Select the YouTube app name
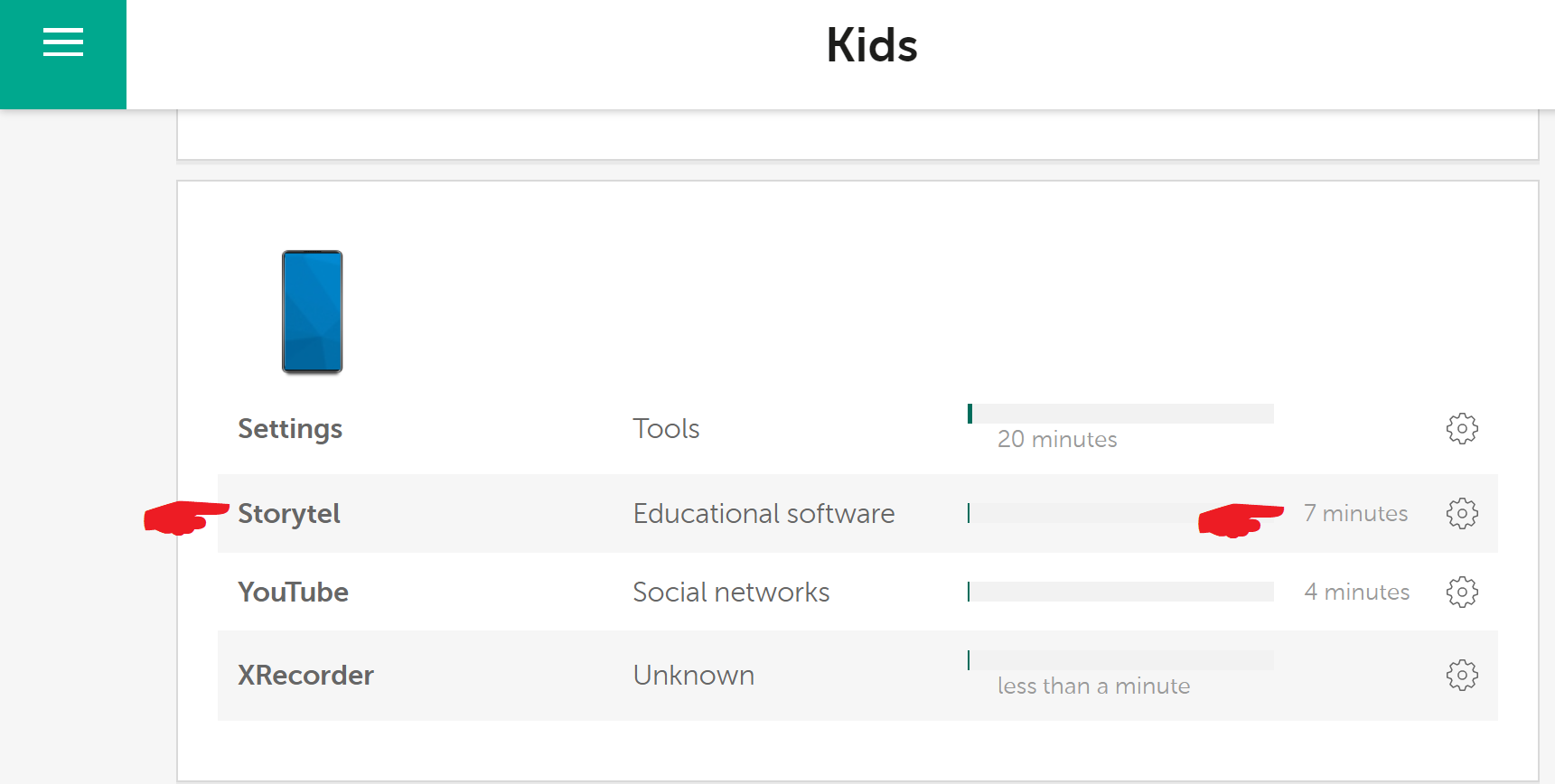The image size is (1555, 784). (293, 592)
